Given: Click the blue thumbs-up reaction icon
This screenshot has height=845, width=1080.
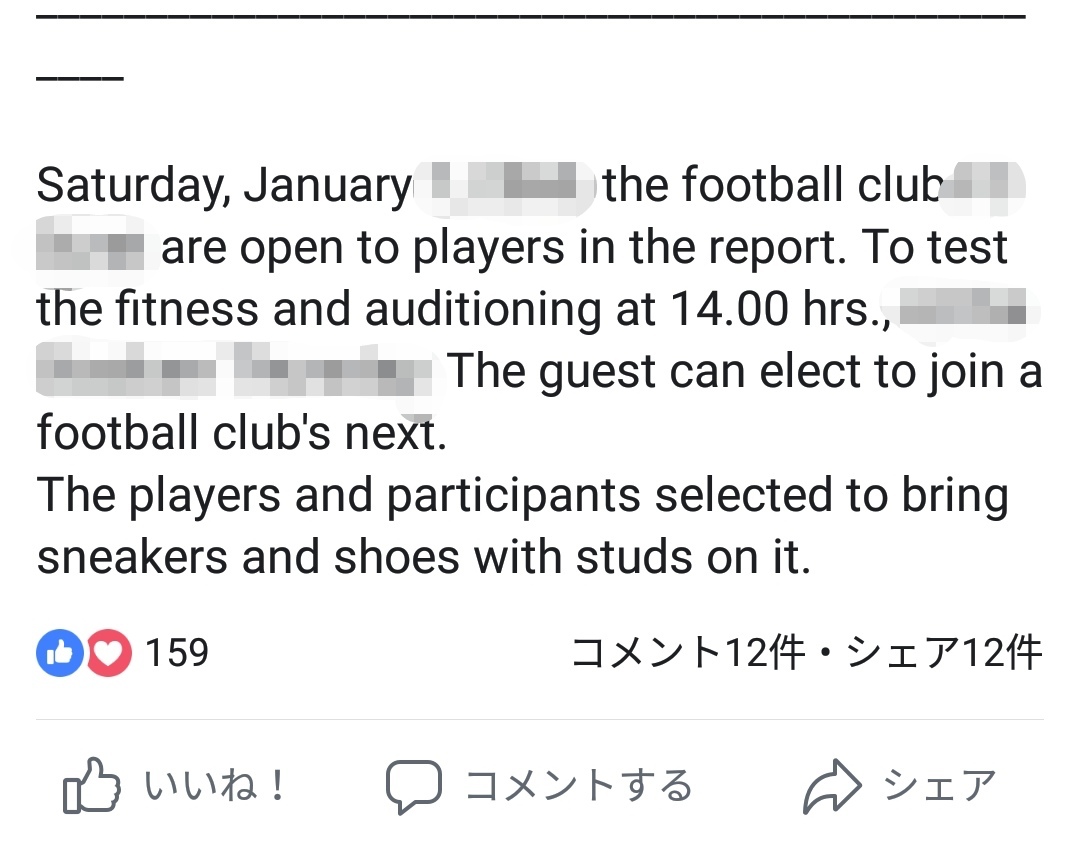Looking at the screenshot, I should point(60,652).
